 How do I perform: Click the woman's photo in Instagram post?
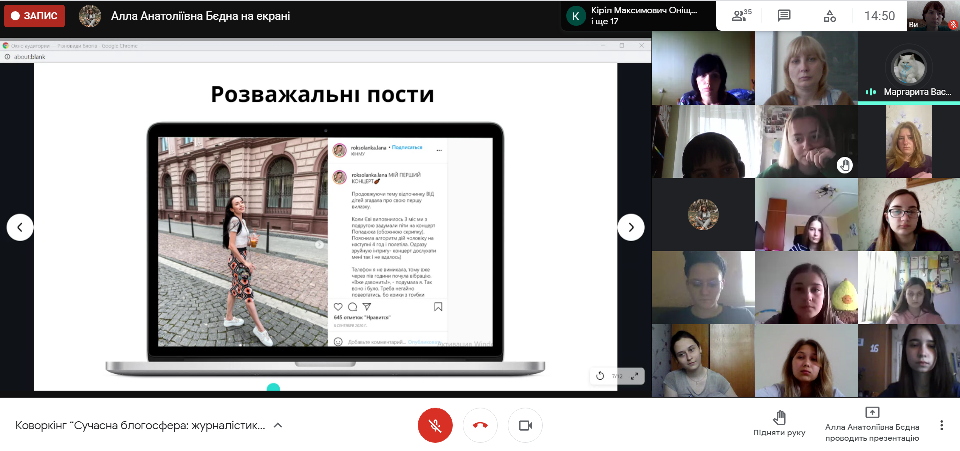pyautogui.click(x=243, y=242)
